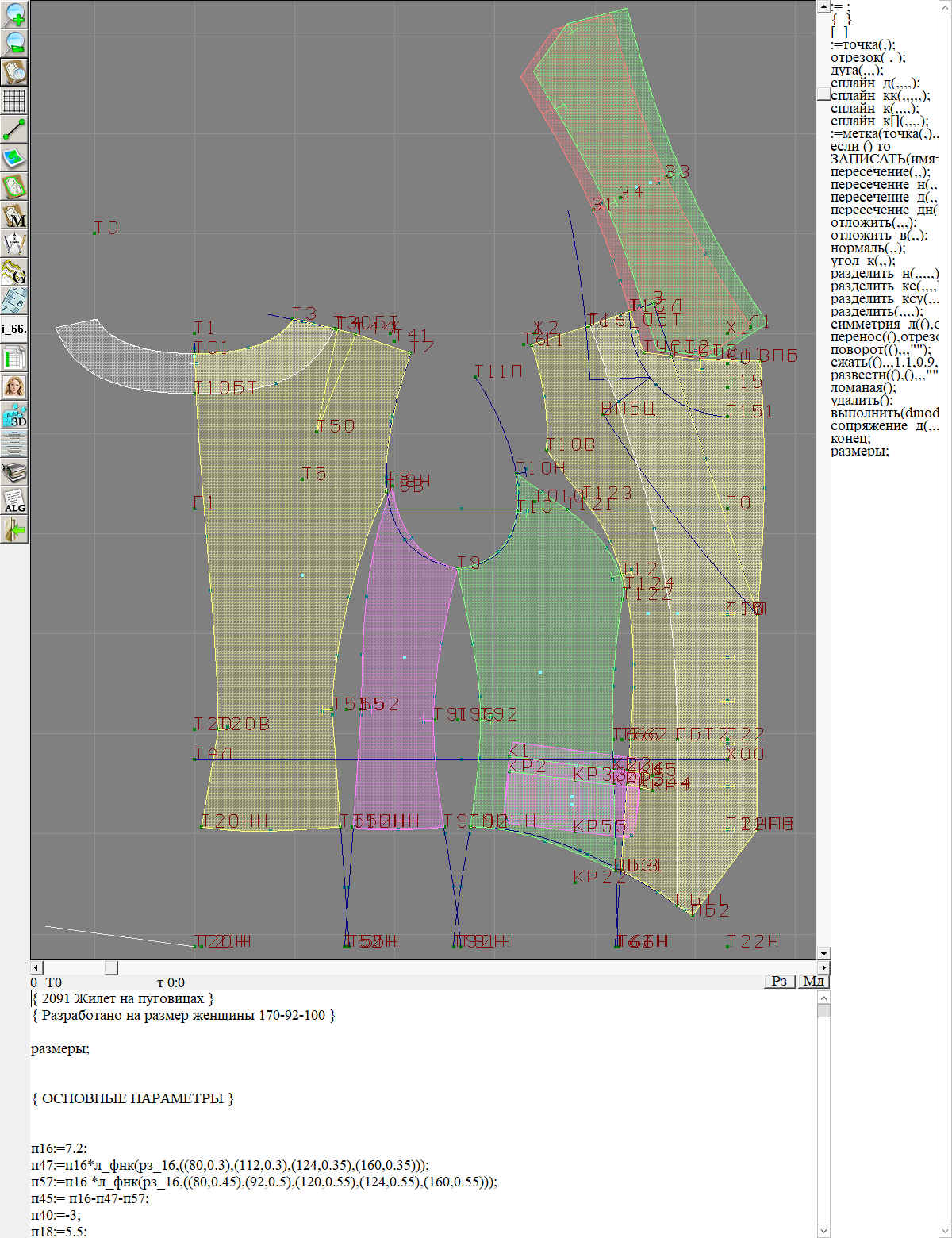The height and width of the screenshot is (1238, 952).
Task: Click the exit door arrow icon
Action: click(x=14, y=529)
